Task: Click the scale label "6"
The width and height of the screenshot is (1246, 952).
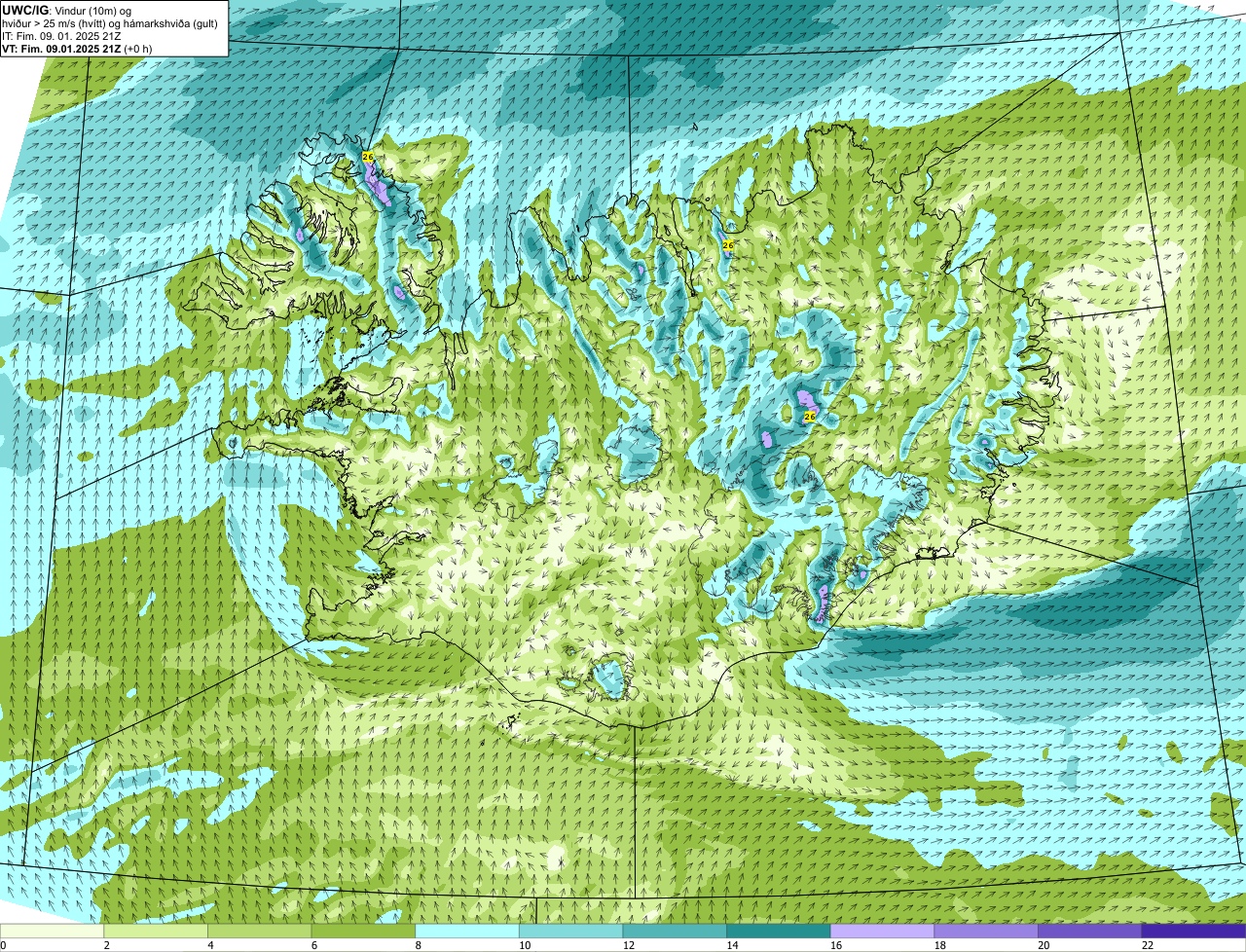Action: coord(313,945)
